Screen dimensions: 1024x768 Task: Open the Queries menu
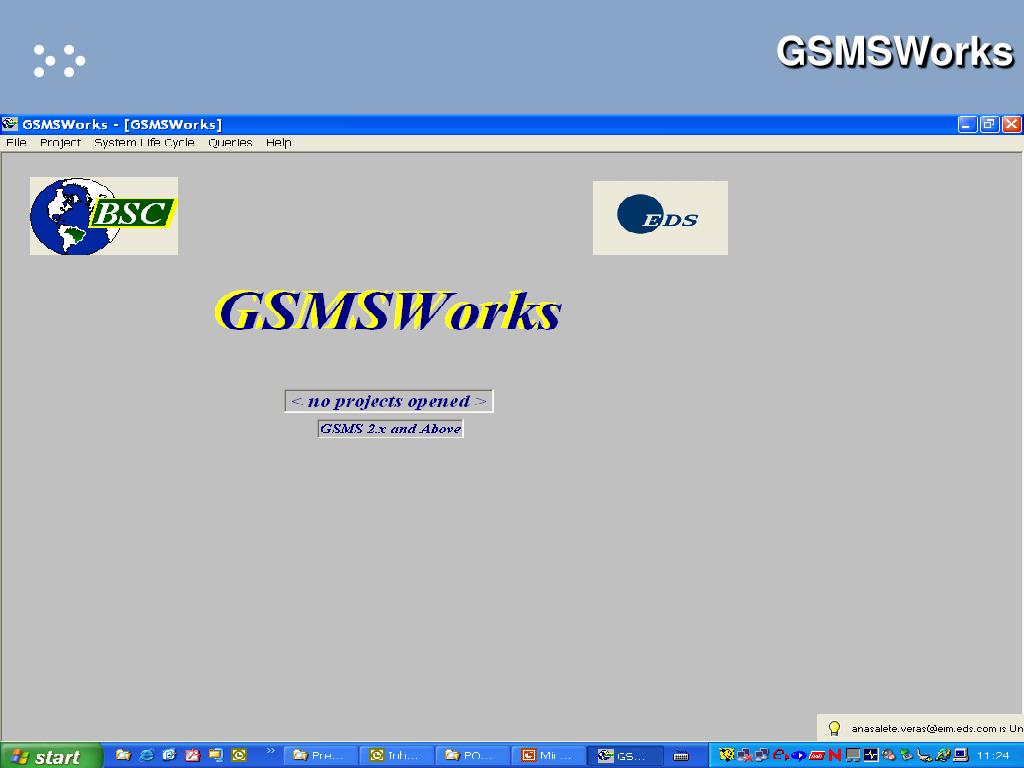[x=230, y=142]
